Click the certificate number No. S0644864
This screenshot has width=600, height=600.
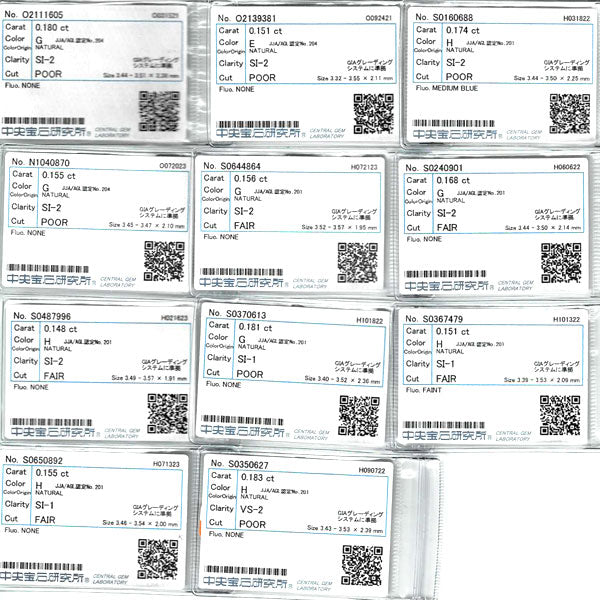[232, 167]
